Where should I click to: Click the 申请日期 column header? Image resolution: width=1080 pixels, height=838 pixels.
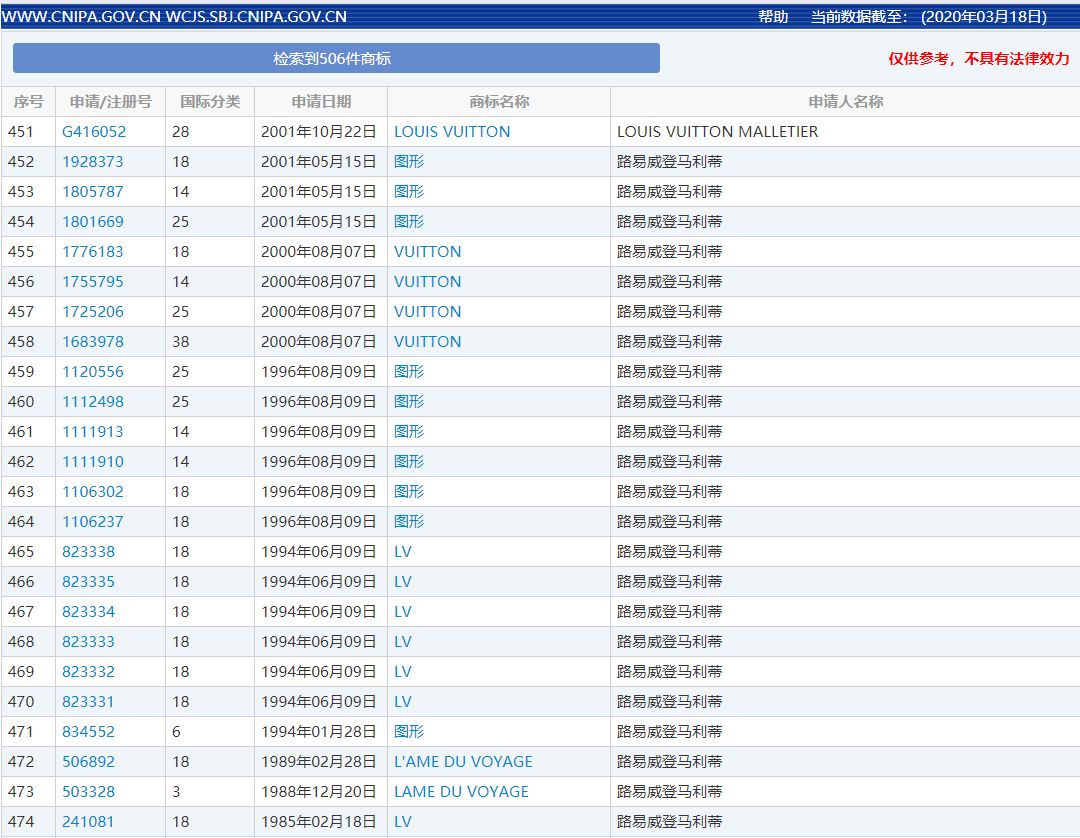[321, 101]
